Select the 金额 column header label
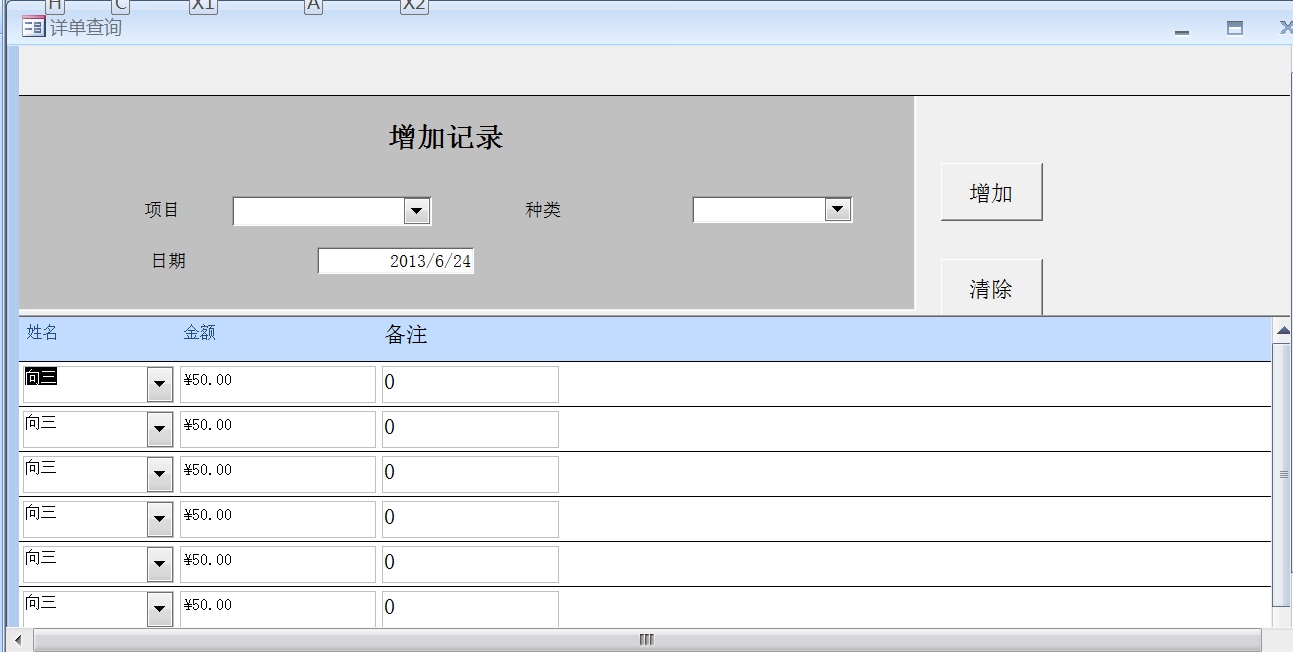The width and height of the screenshot is (1293, 652). [199, 333]
